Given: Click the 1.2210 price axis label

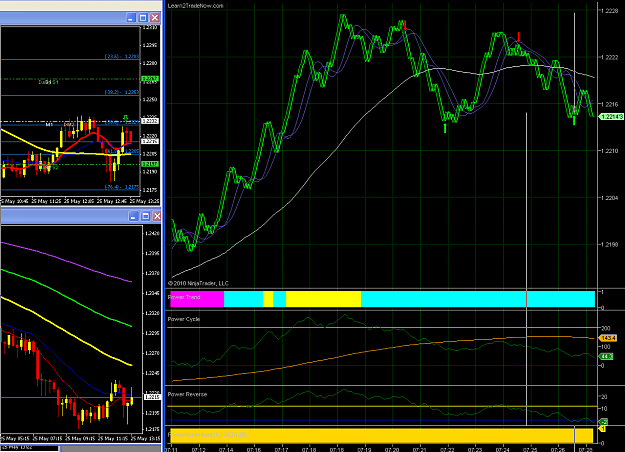Looking at the screenshot, I should pos(609,151).
